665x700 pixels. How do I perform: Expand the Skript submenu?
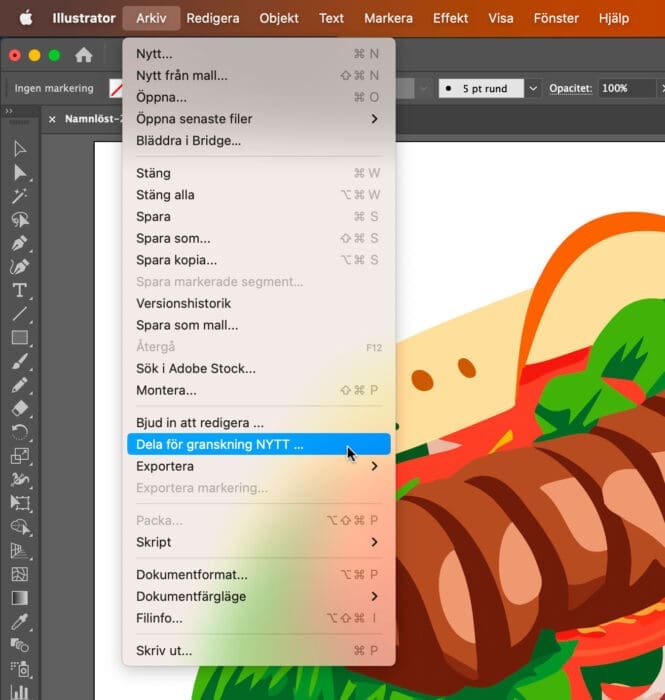point(259,542)
